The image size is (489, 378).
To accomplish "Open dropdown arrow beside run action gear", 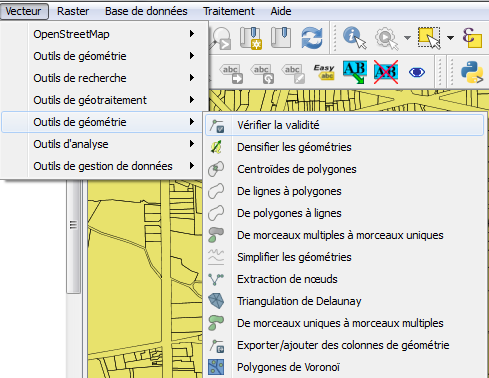I will pyautogui.click(x=407, y=38).
